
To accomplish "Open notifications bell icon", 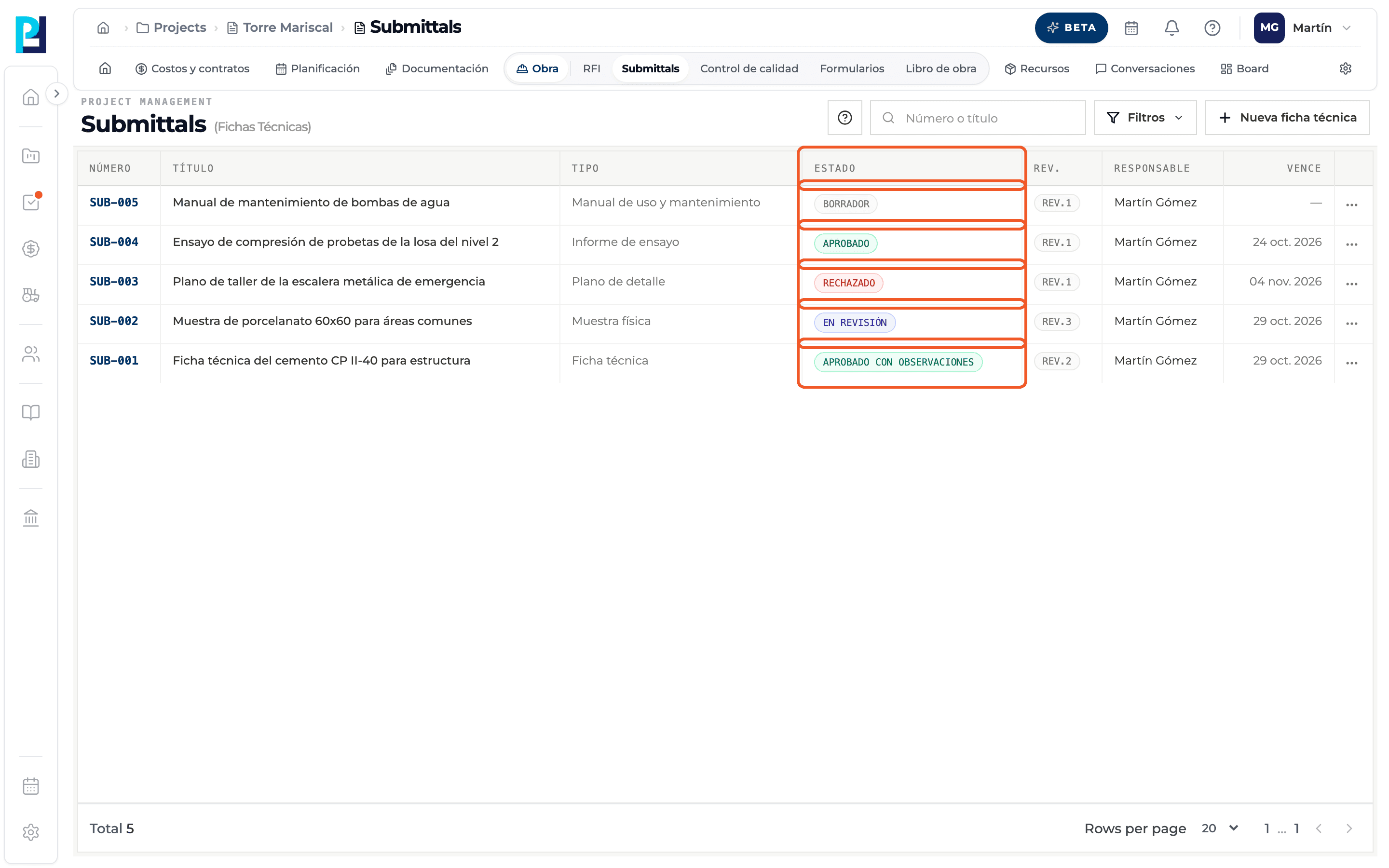I will click(1171, 27).
